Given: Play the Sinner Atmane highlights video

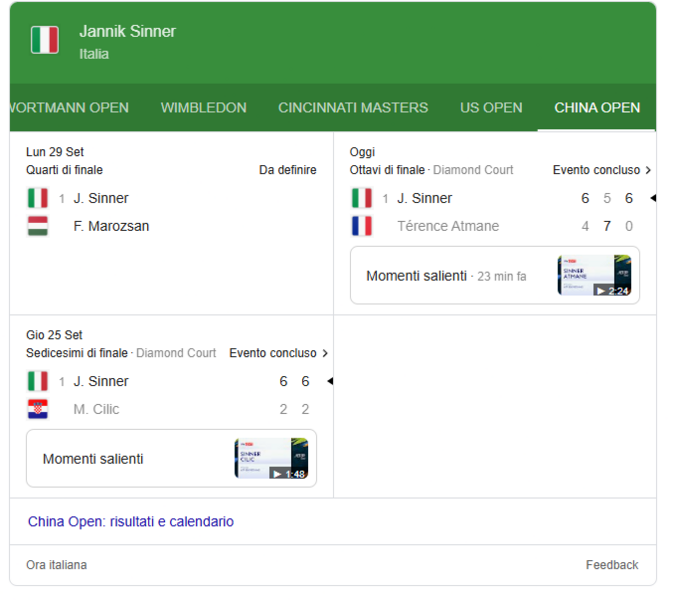Looking at the screenshot, I should click(594, 276).
